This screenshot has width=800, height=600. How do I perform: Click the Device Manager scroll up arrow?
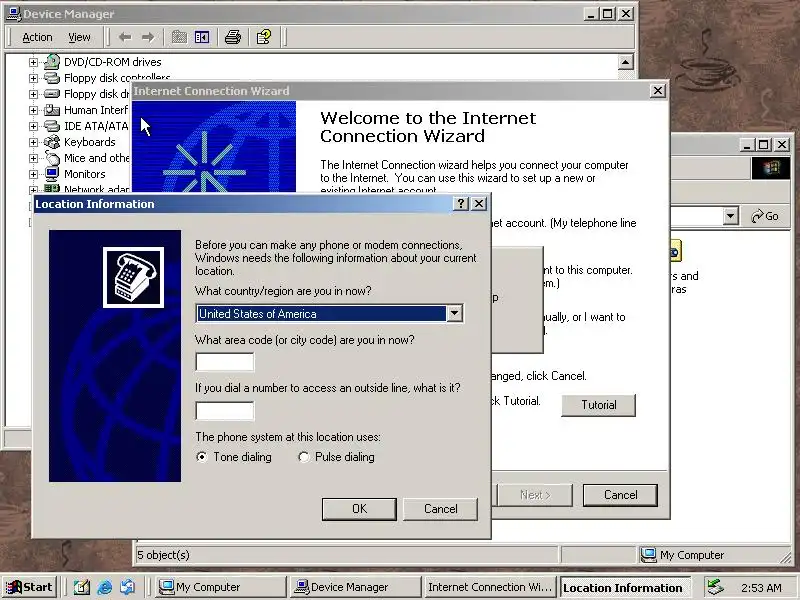pos(626,62)
